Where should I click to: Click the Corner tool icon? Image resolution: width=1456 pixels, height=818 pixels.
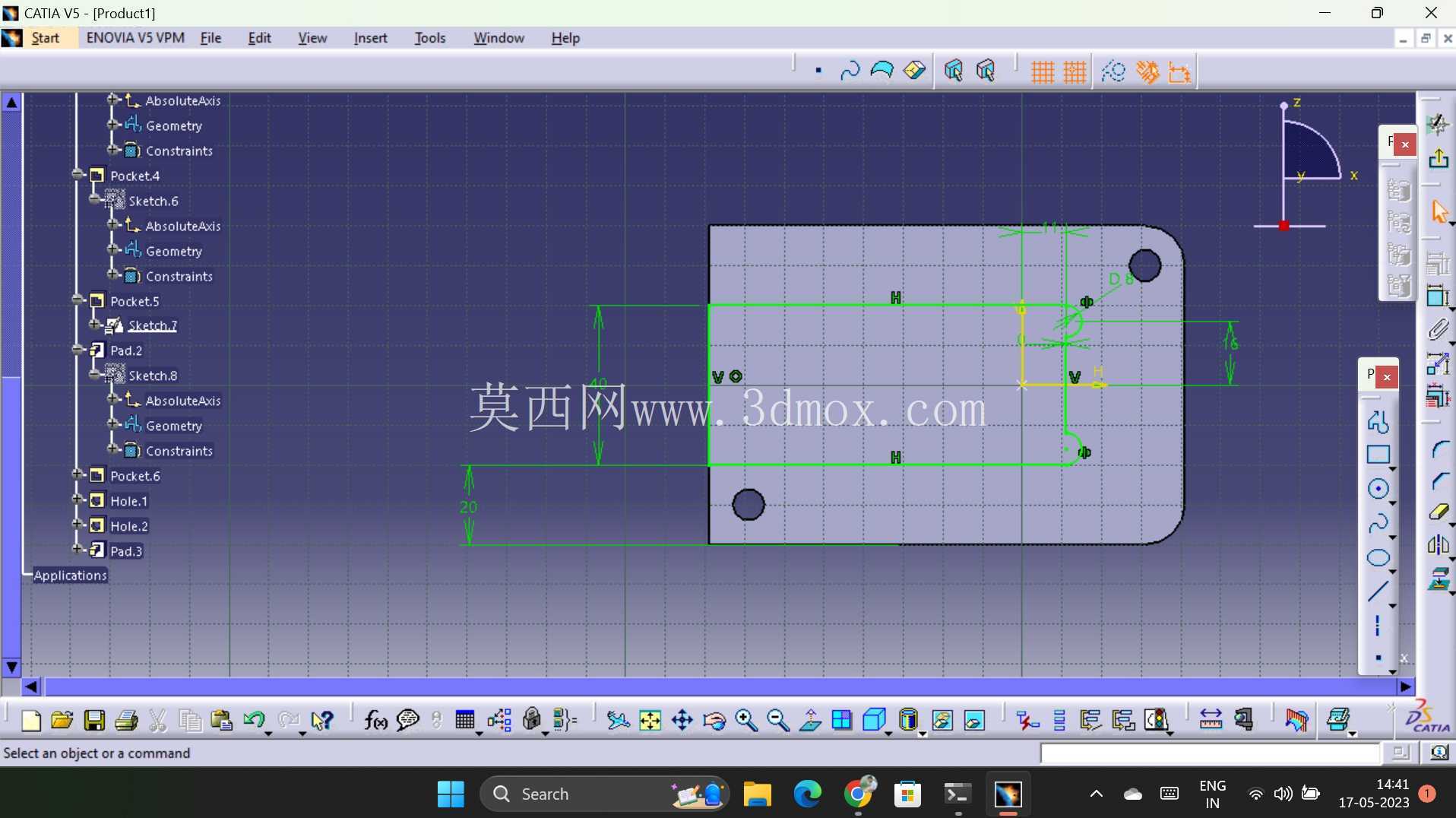coord(1439,449)
